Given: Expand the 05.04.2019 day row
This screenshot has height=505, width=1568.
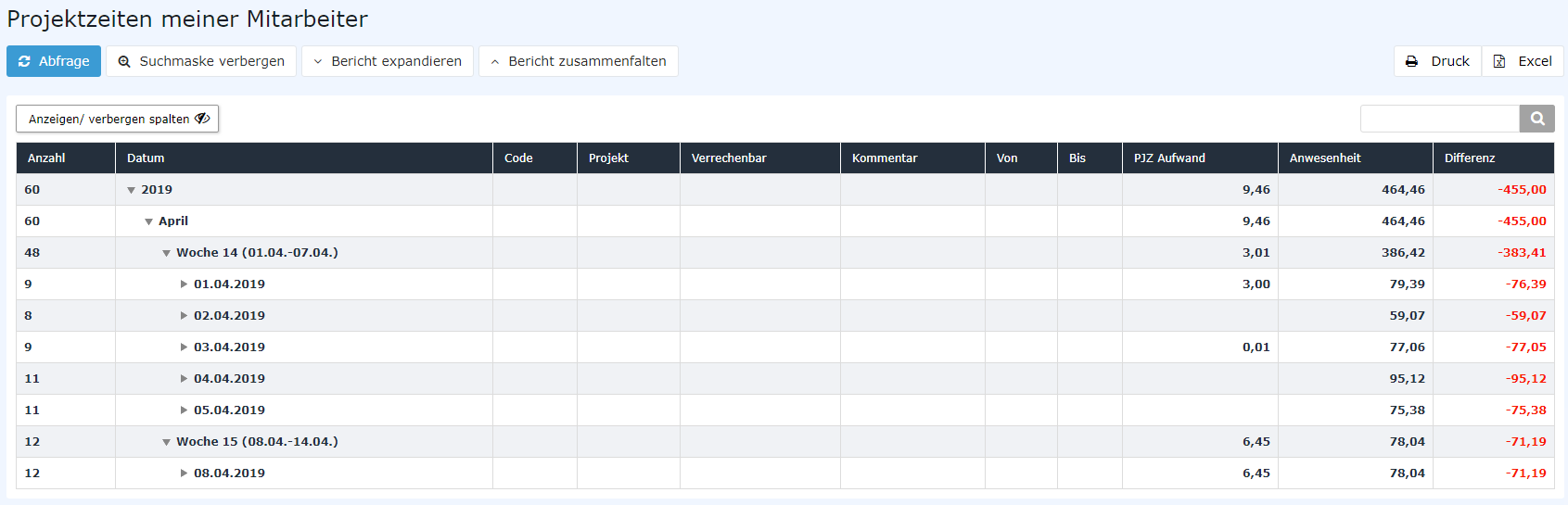Looking at the screenshot, I should 184,410.
